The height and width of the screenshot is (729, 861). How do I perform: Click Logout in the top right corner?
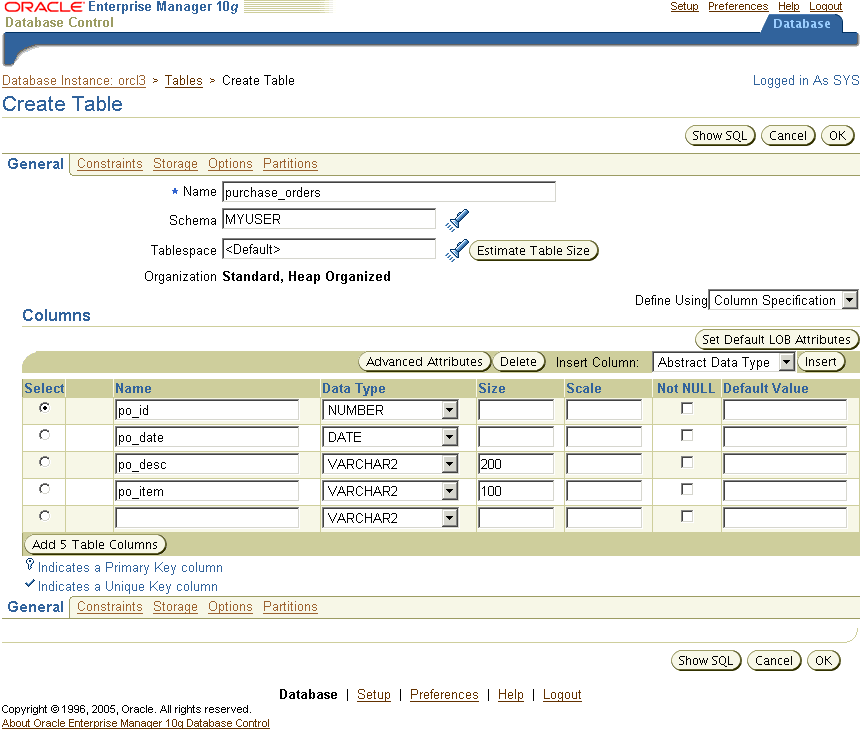[825, 6]
